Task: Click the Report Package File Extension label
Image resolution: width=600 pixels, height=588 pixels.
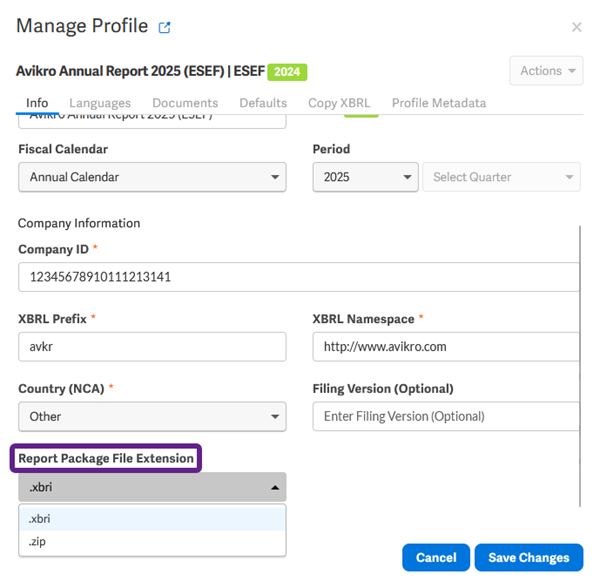Action: pyautogui.click(x=106, y=458)
